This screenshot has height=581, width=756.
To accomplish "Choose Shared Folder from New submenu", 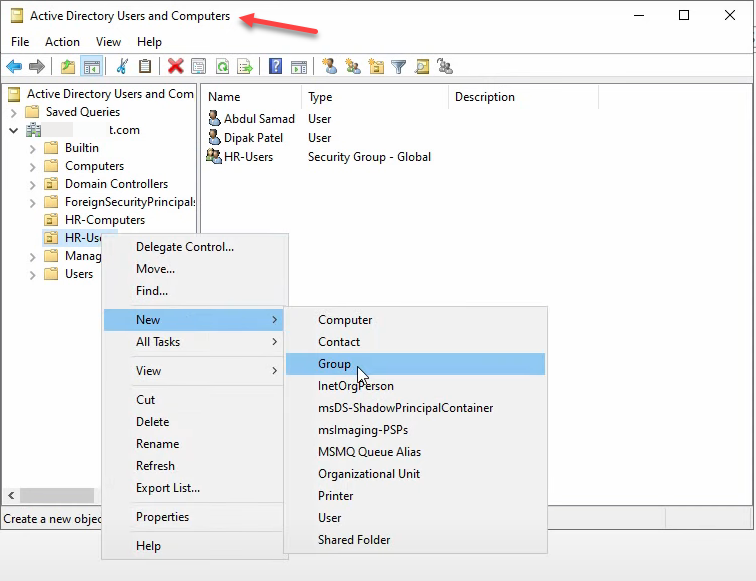I will [416, 540].
